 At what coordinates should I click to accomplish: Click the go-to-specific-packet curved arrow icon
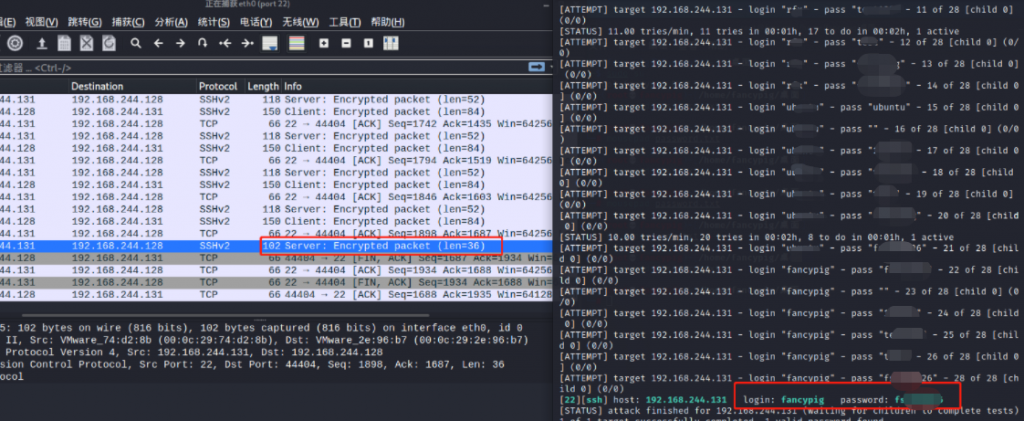coord(202,44)
